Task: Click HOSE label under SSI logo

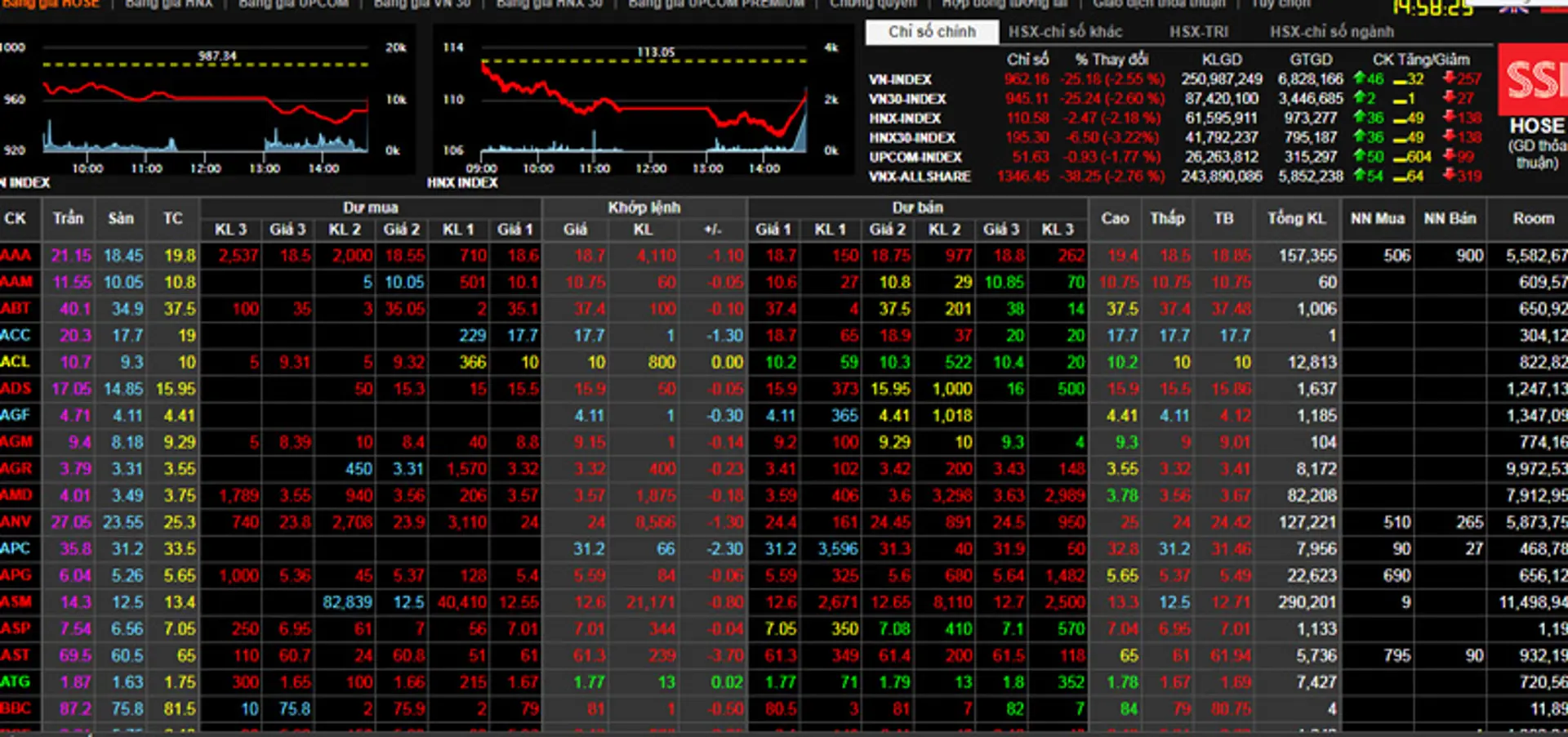Action: [1537, 127]
